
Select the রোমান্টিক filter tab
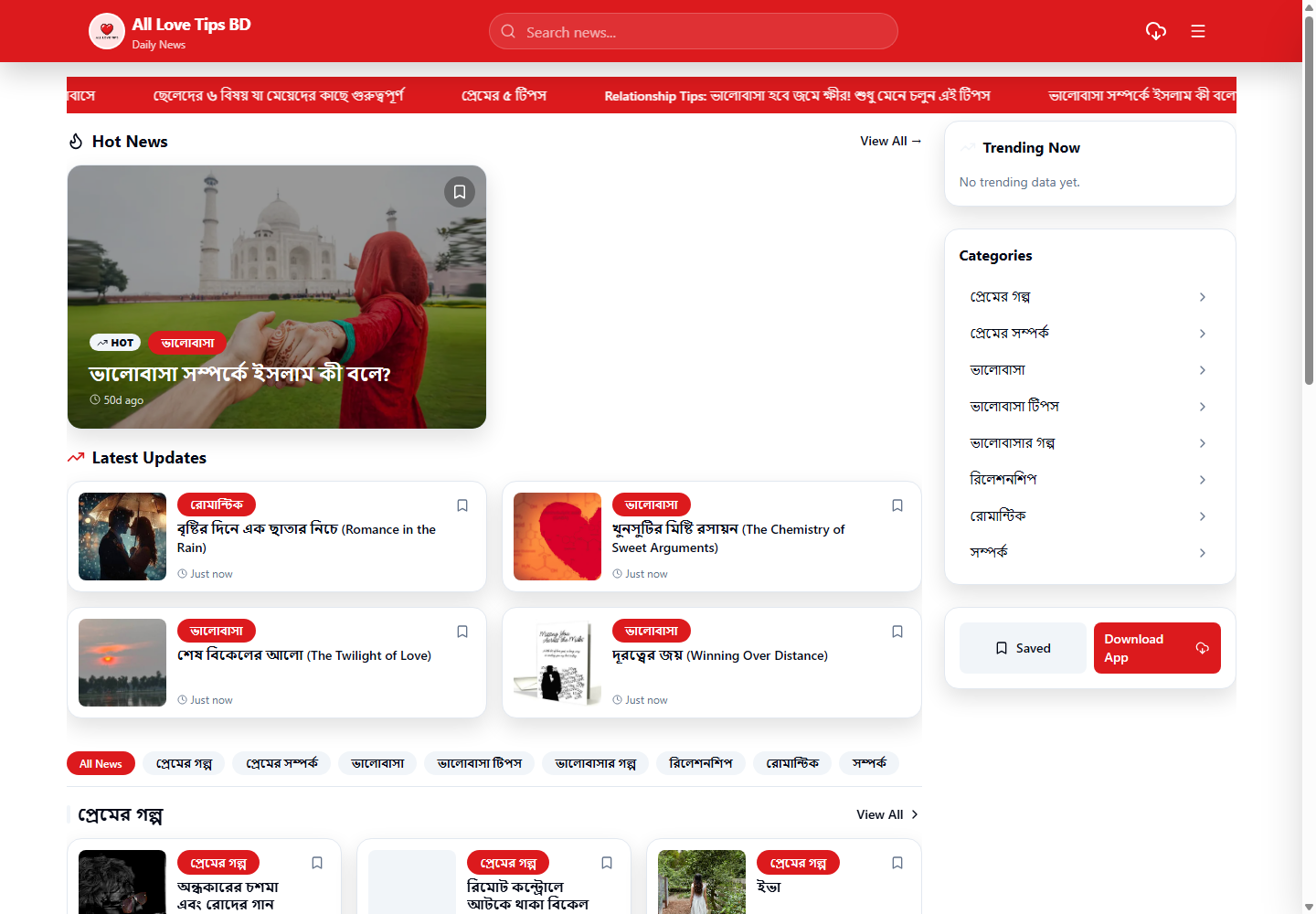[x=792, y=763]
